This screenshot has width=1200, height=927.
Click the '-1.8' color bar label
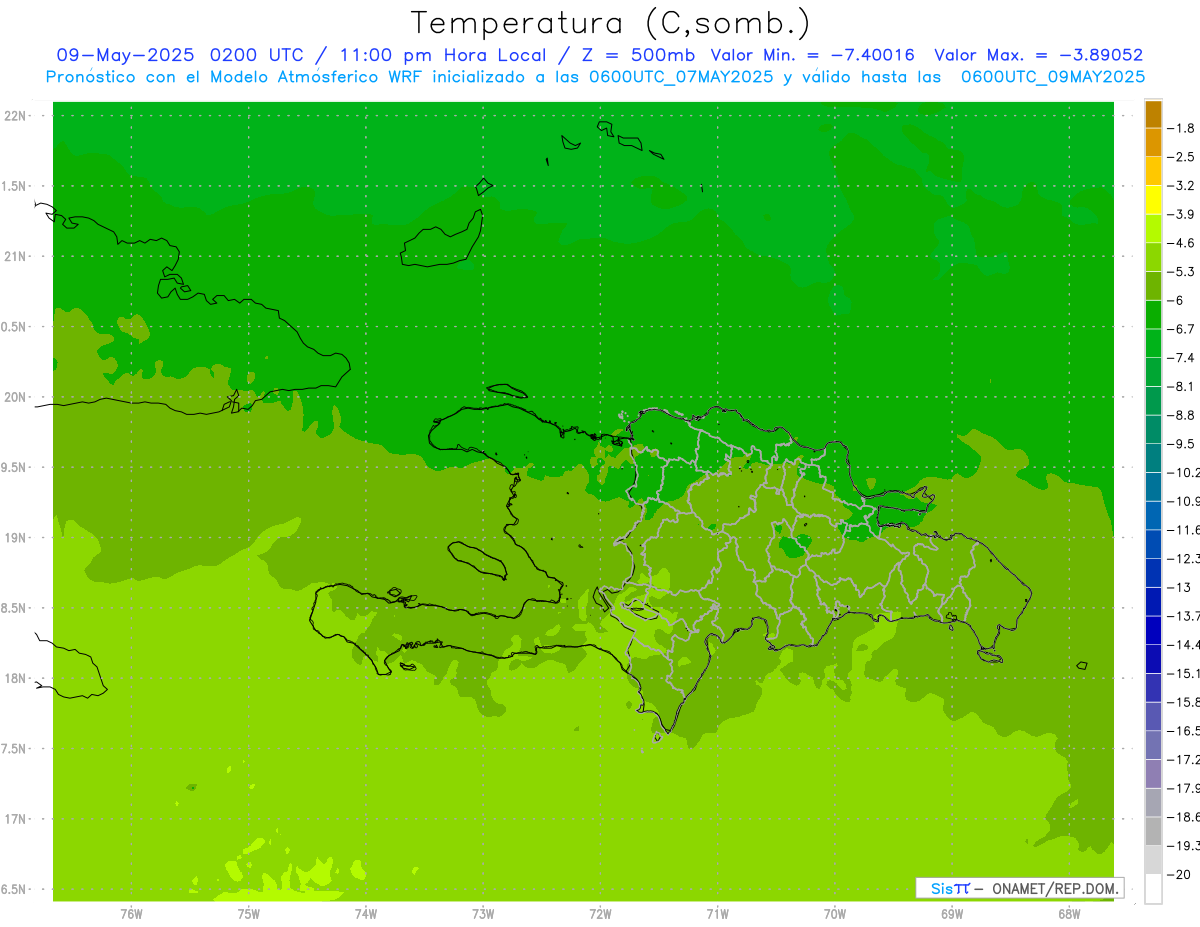[1181, 128]
